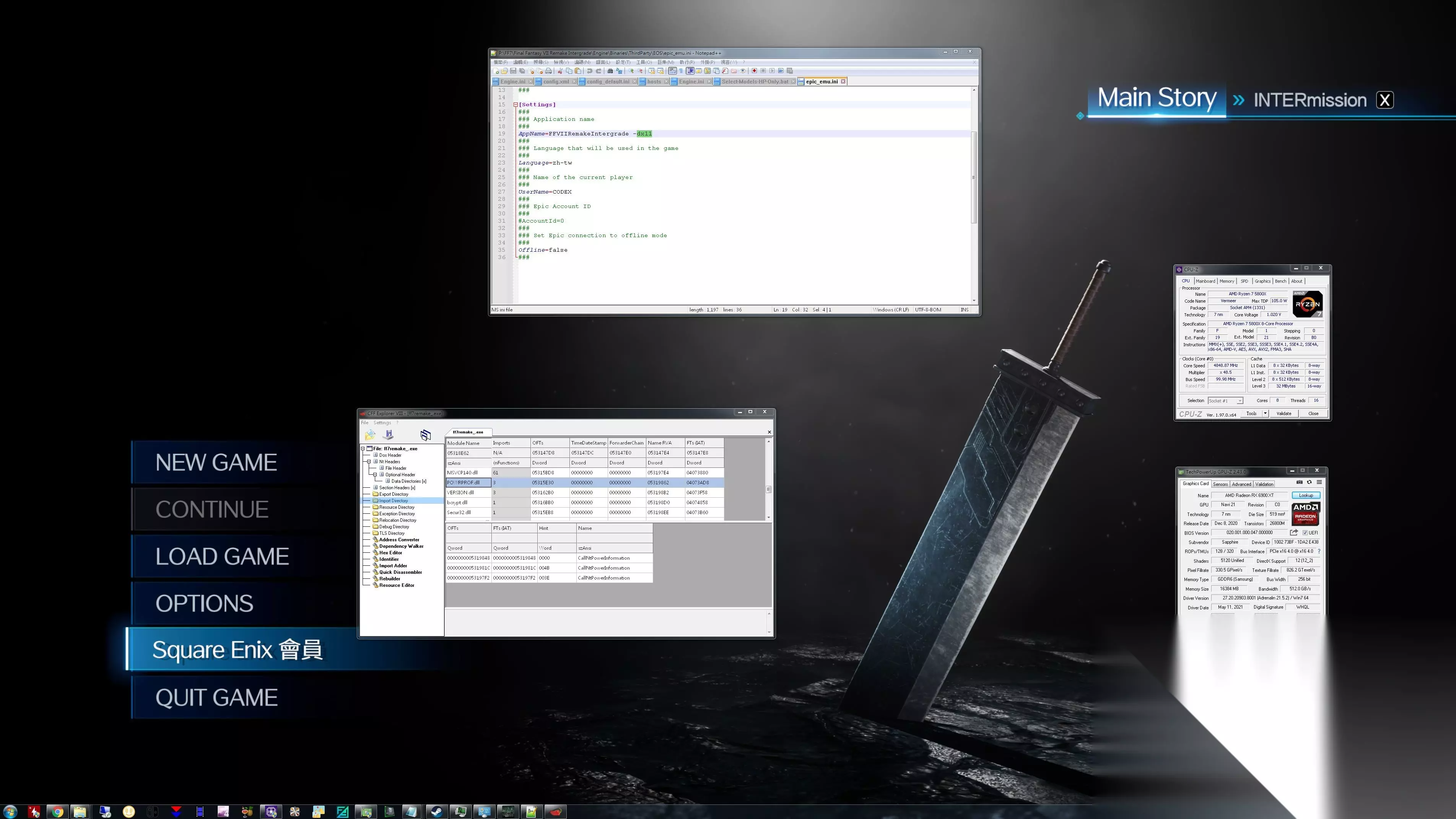
Task: Collapse the [Settings] fold marker
Action: (x=516, y=104)
